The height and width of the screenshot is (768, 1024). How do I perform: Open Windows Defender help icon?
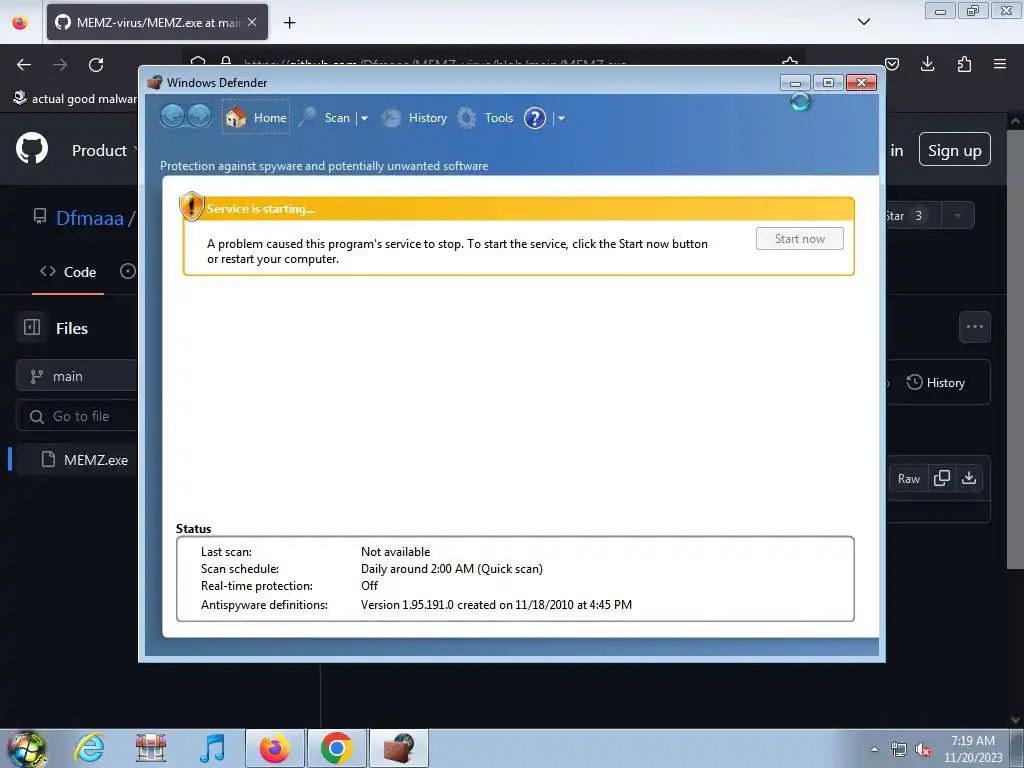pyautogui.click(x=535, y=118)
